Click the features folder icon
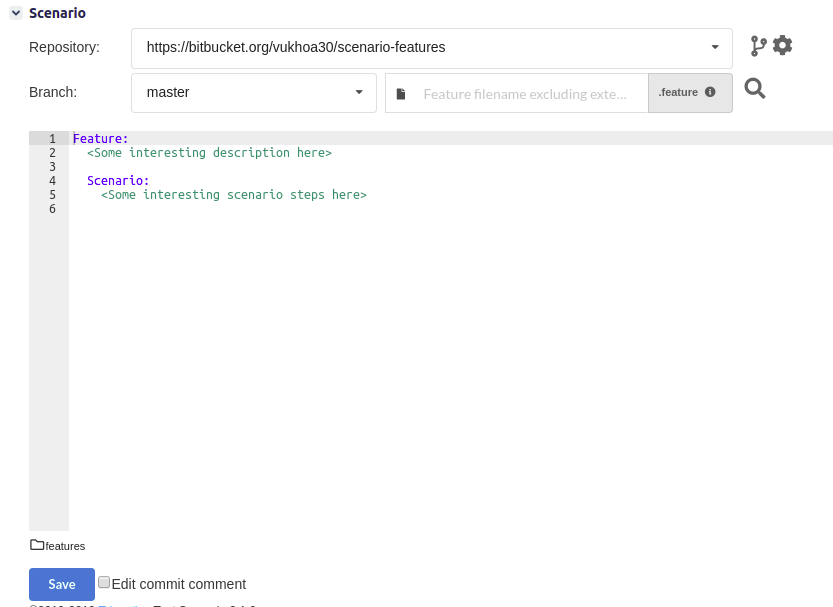The width and height of the screenshot is (833, 607). click(37, 545)
